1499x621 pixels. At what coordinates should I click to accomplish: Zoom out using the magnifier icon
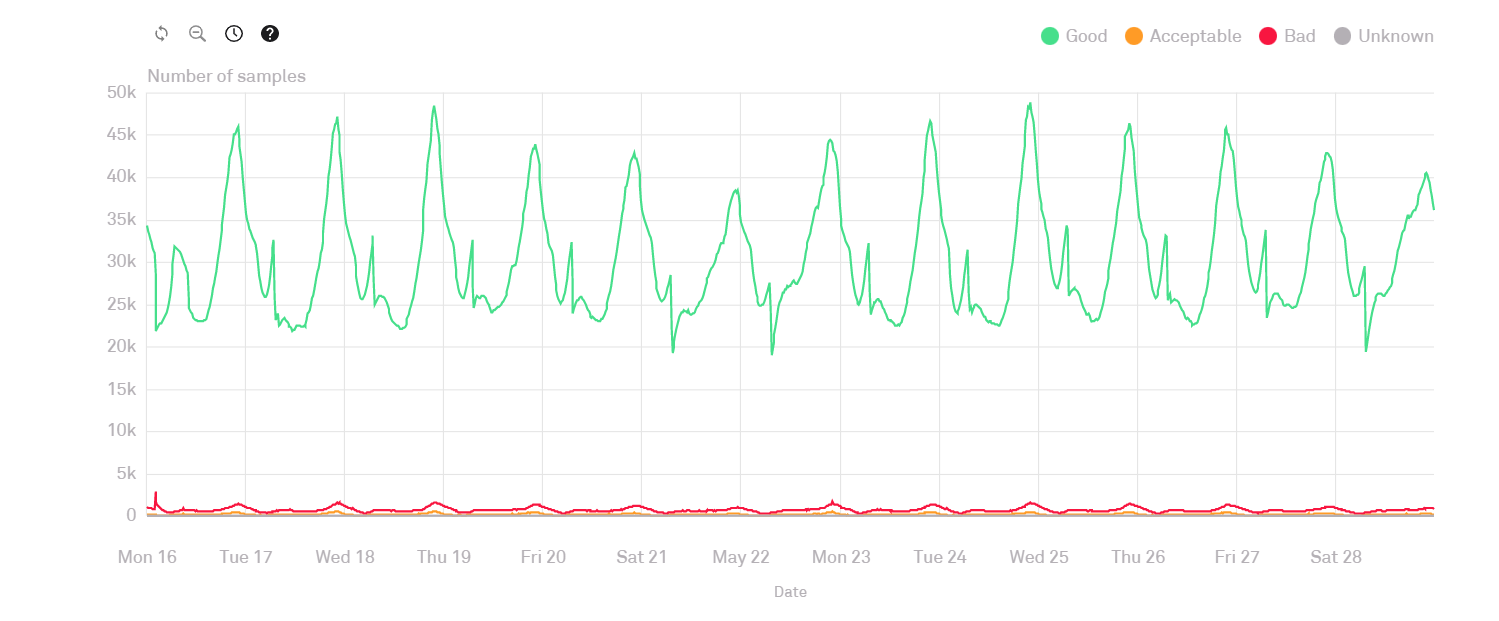click(x=197, y=34)
